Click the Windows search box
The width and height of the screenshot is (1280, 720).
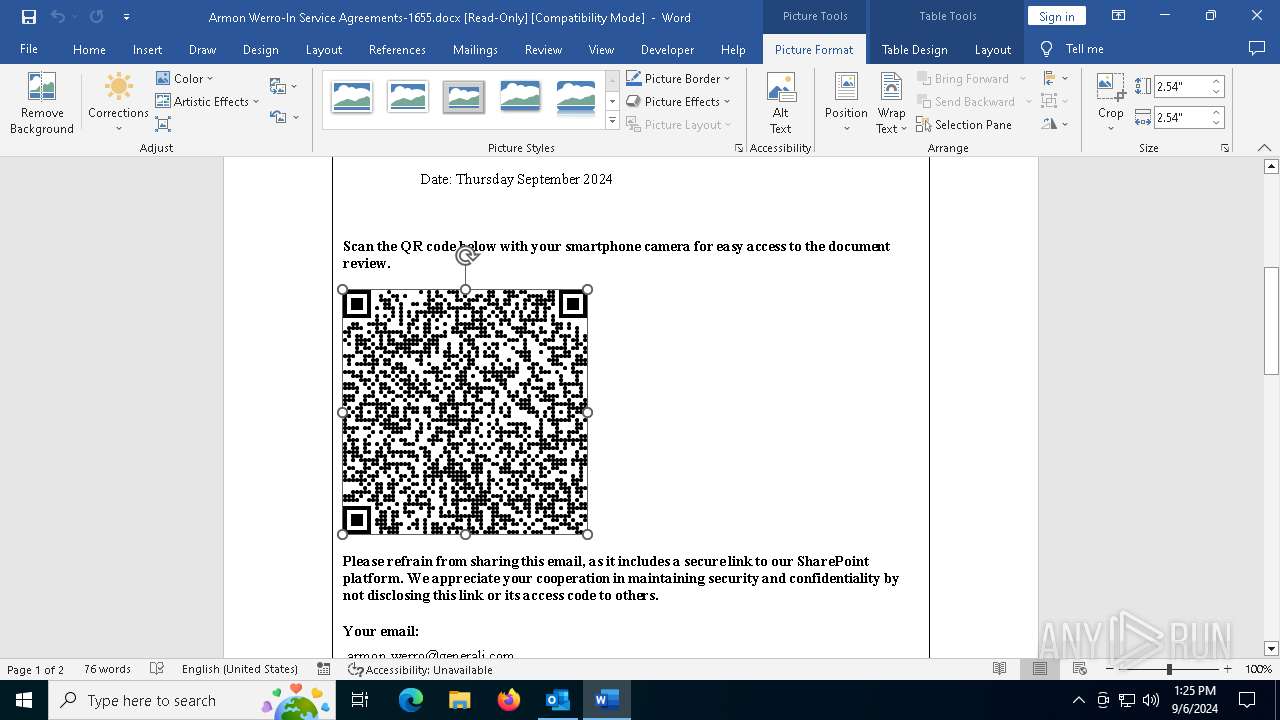(x=190, y=700)
